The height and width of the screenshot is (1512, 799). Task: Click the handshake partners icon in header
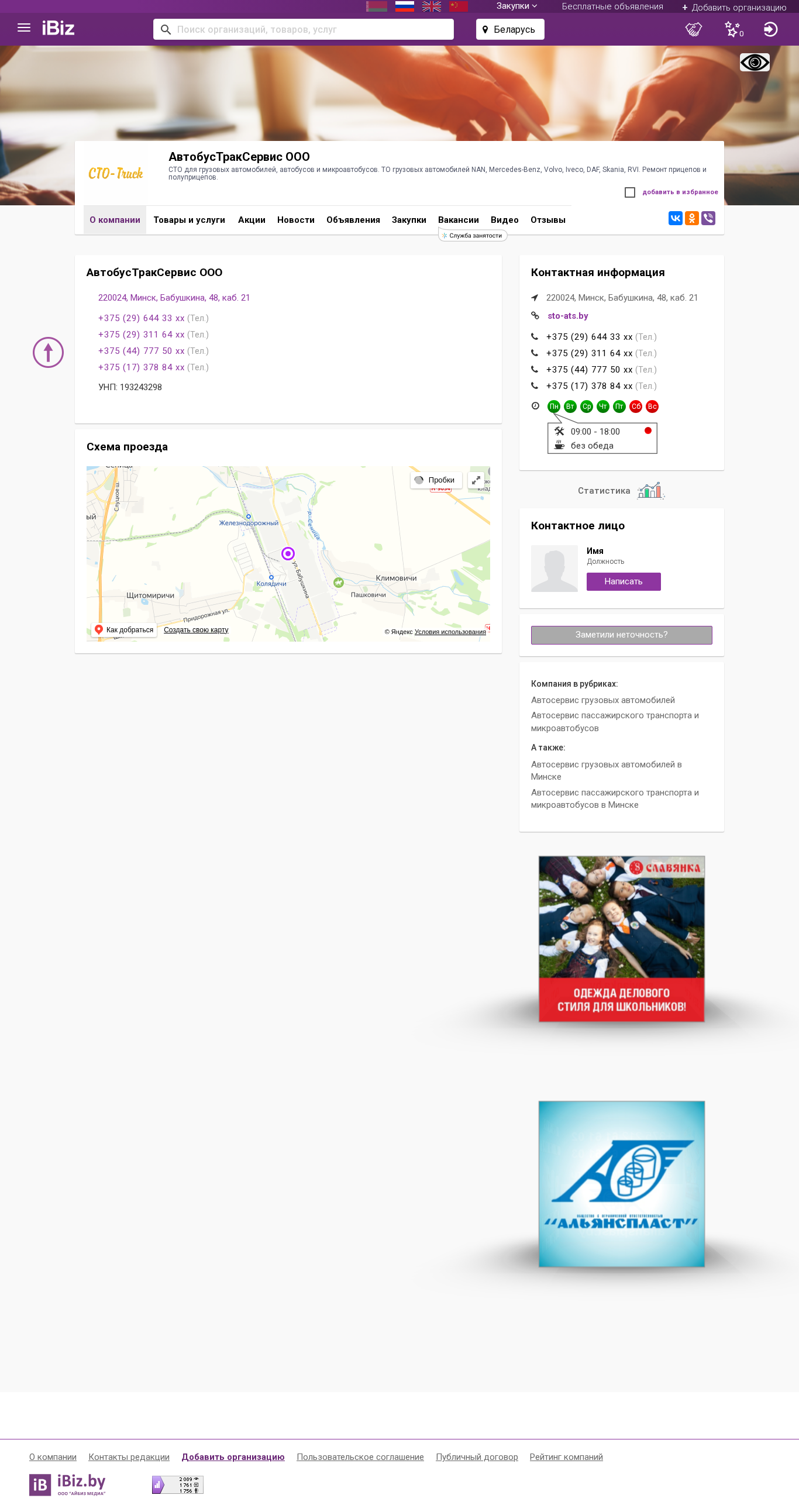(693, 29)
